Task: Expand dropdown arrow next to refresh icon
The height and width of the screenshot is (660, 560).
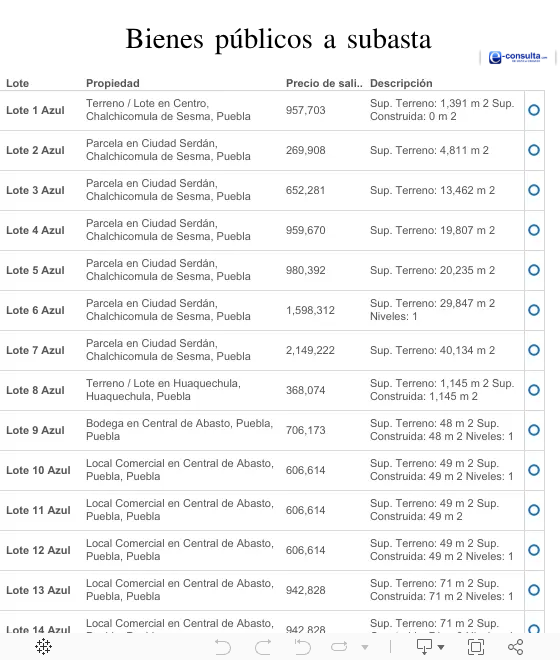Action: pyautogui.click(x=365, y=647)
